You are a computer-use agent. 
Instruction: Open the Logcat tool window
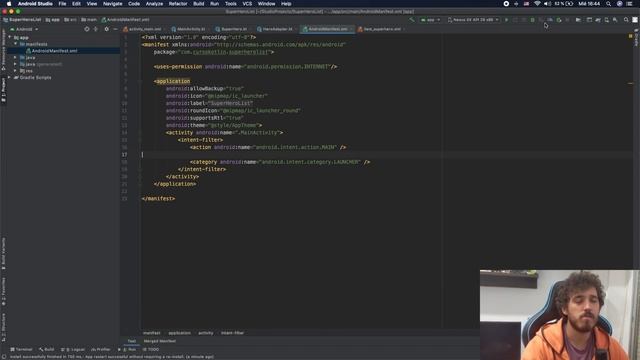click(73, 349)
